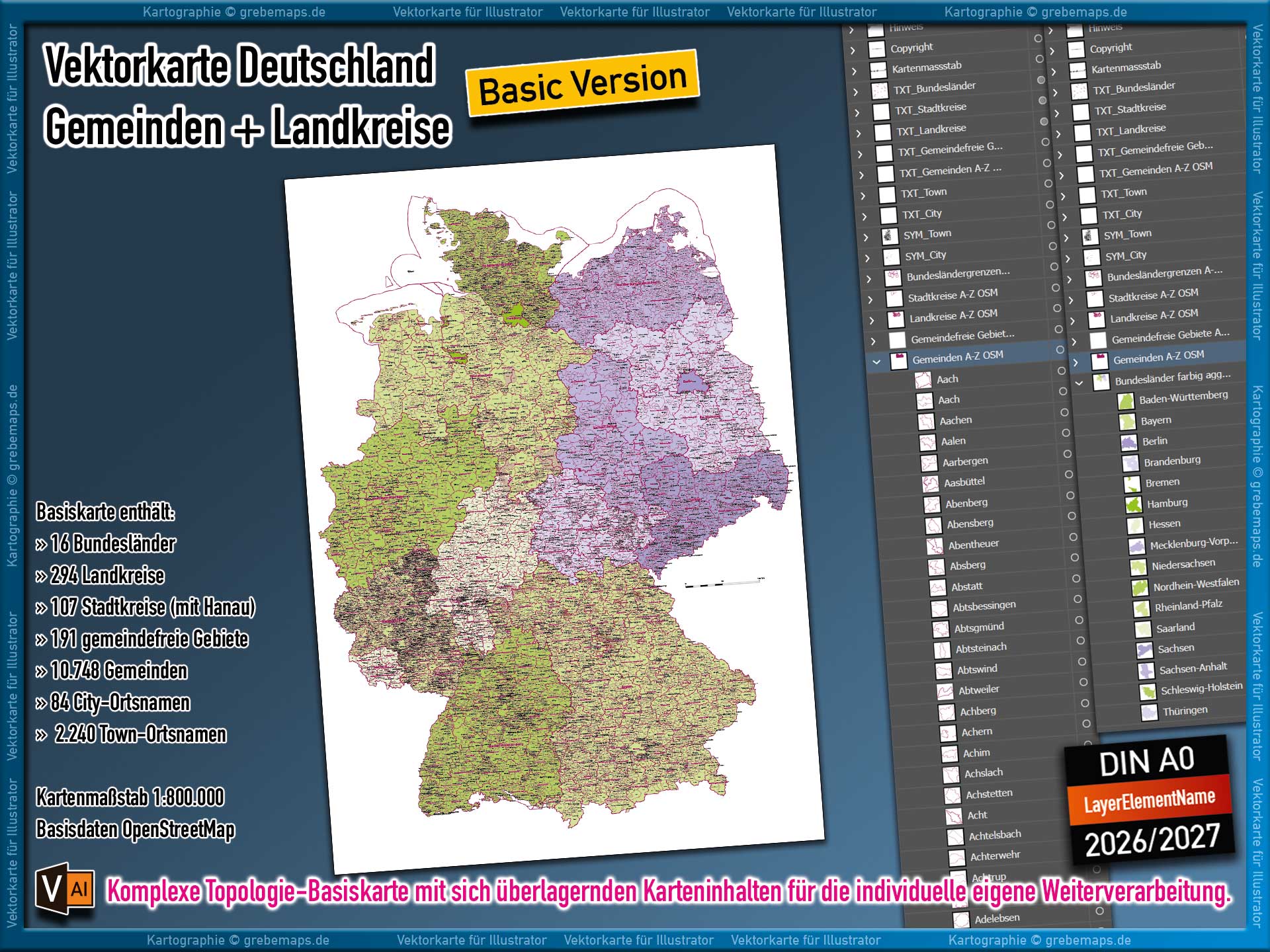Click the Nordrhein-Westfalen layer thumbnail
Viewport: 1270px width, 952px height.
click(1139, 587)
